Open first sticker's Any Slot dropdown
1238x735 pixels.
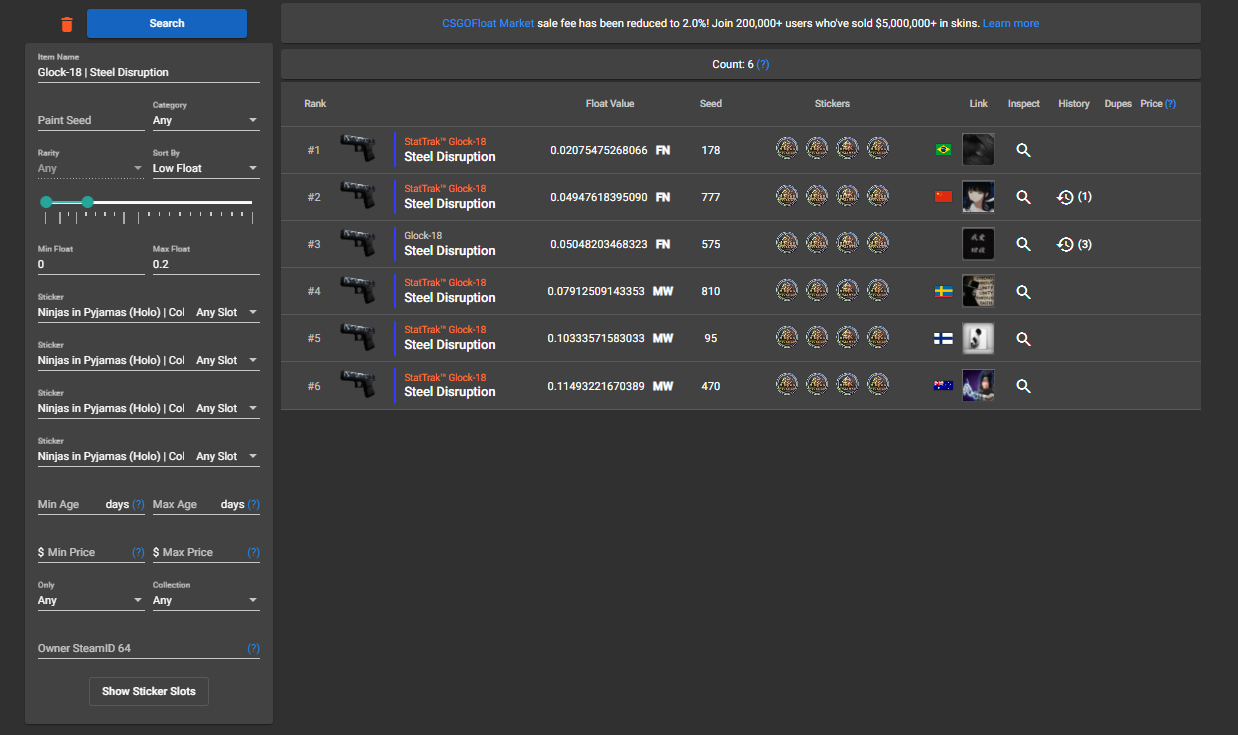click(x=226, y=312)
